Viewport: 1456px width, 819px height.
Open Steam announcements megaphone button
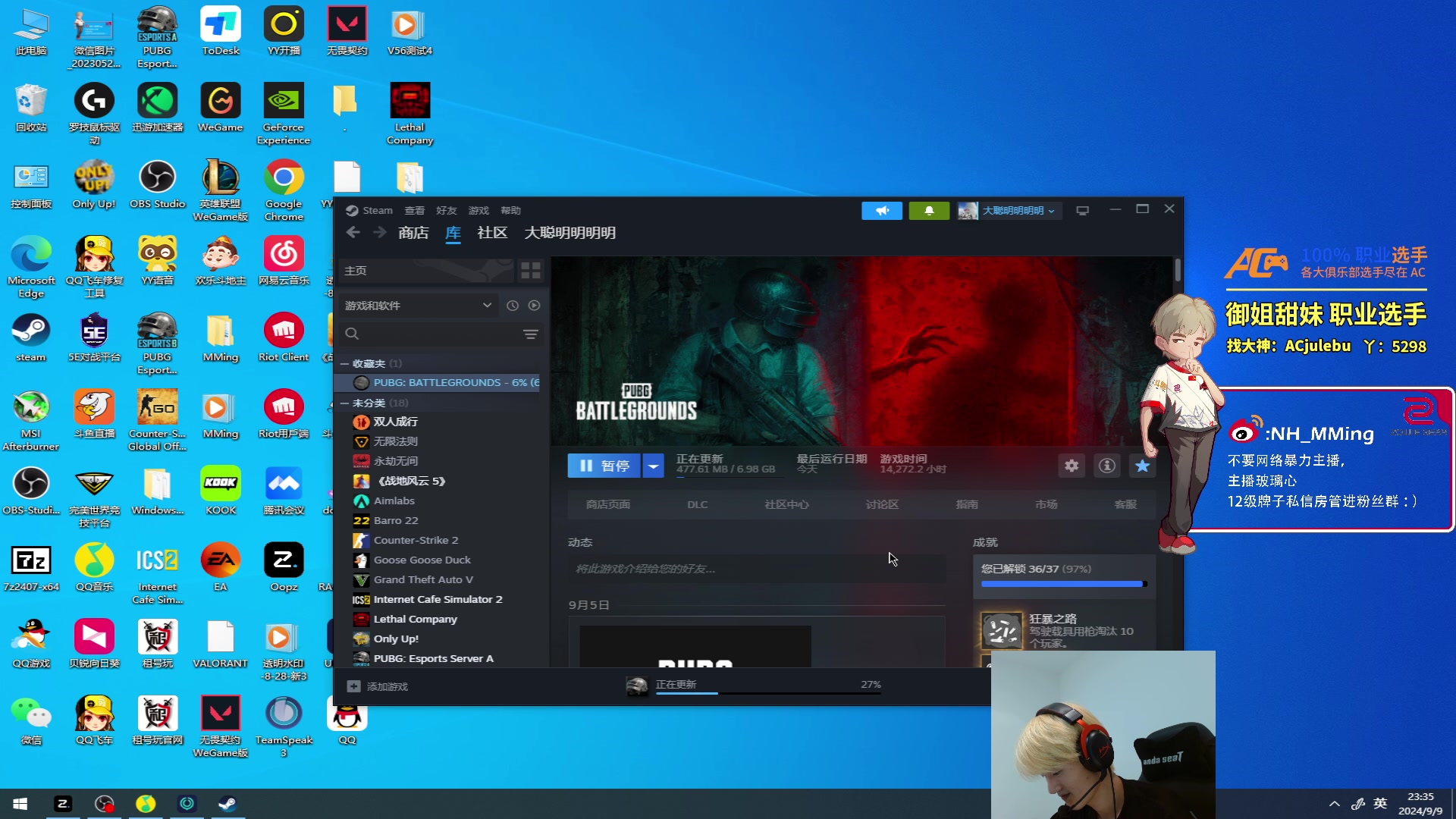coord(881,211)
